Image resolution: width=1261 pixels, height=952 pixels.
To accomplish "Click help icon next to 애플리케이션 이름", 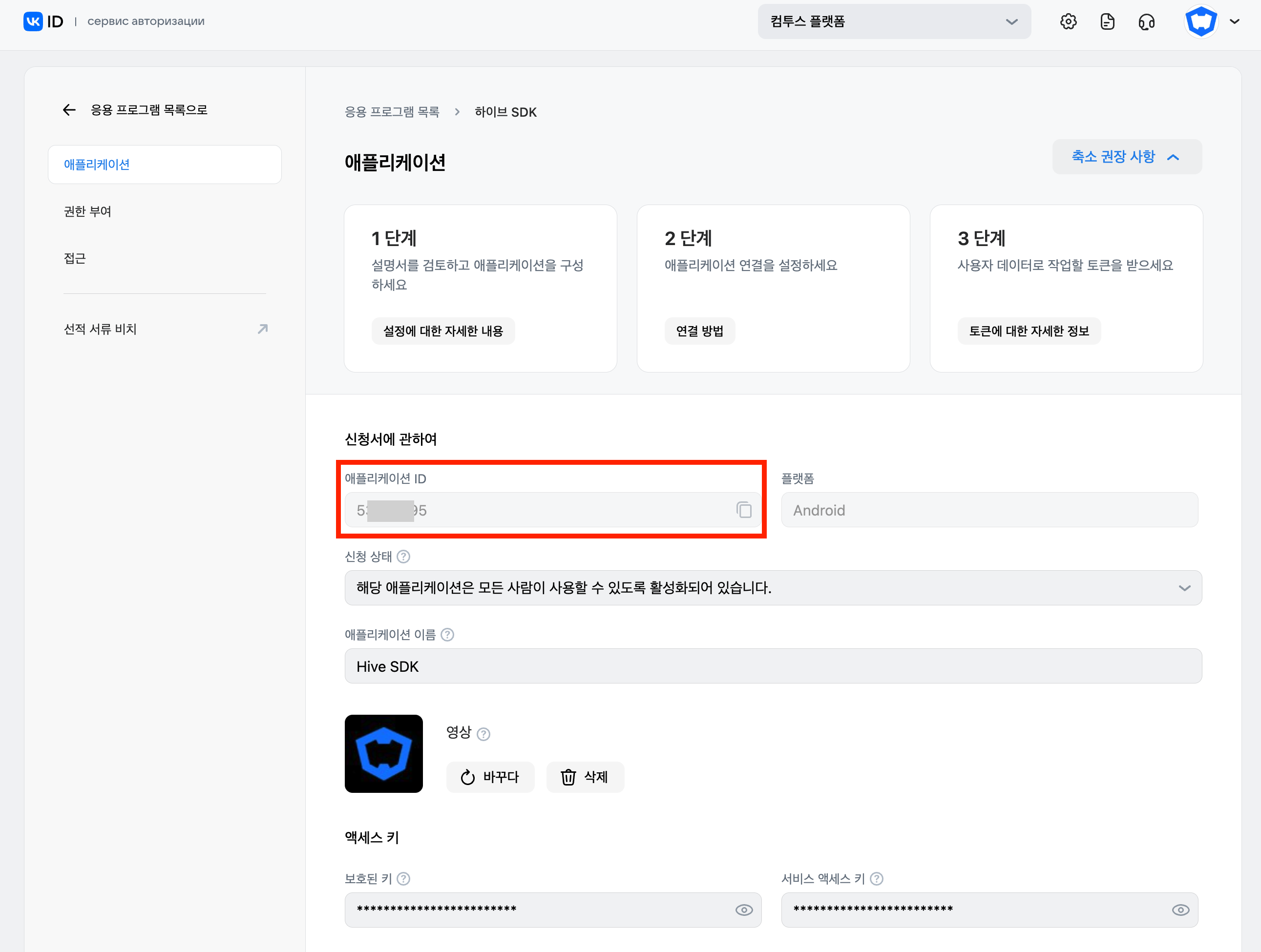I will pos(447,635).
